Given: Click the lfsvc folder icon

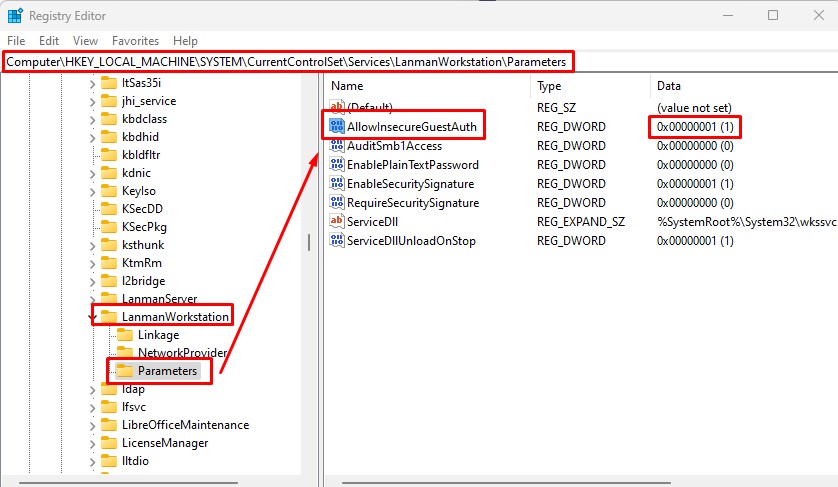Looking at the screenshot, I should (109, 407).
